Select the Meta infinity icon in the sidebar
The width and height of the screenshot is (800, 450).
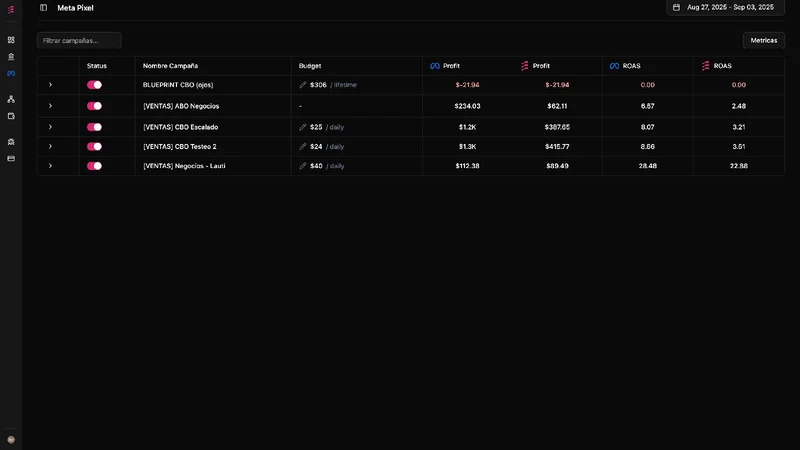click(11, 73)
